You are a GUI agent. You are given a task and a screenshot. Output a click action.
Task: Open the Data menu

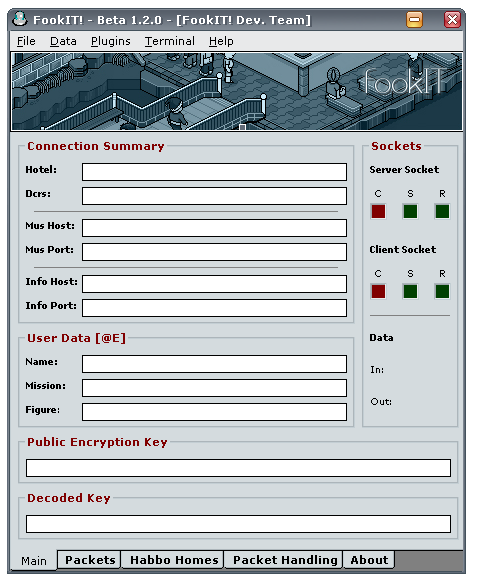pos(63,41)
